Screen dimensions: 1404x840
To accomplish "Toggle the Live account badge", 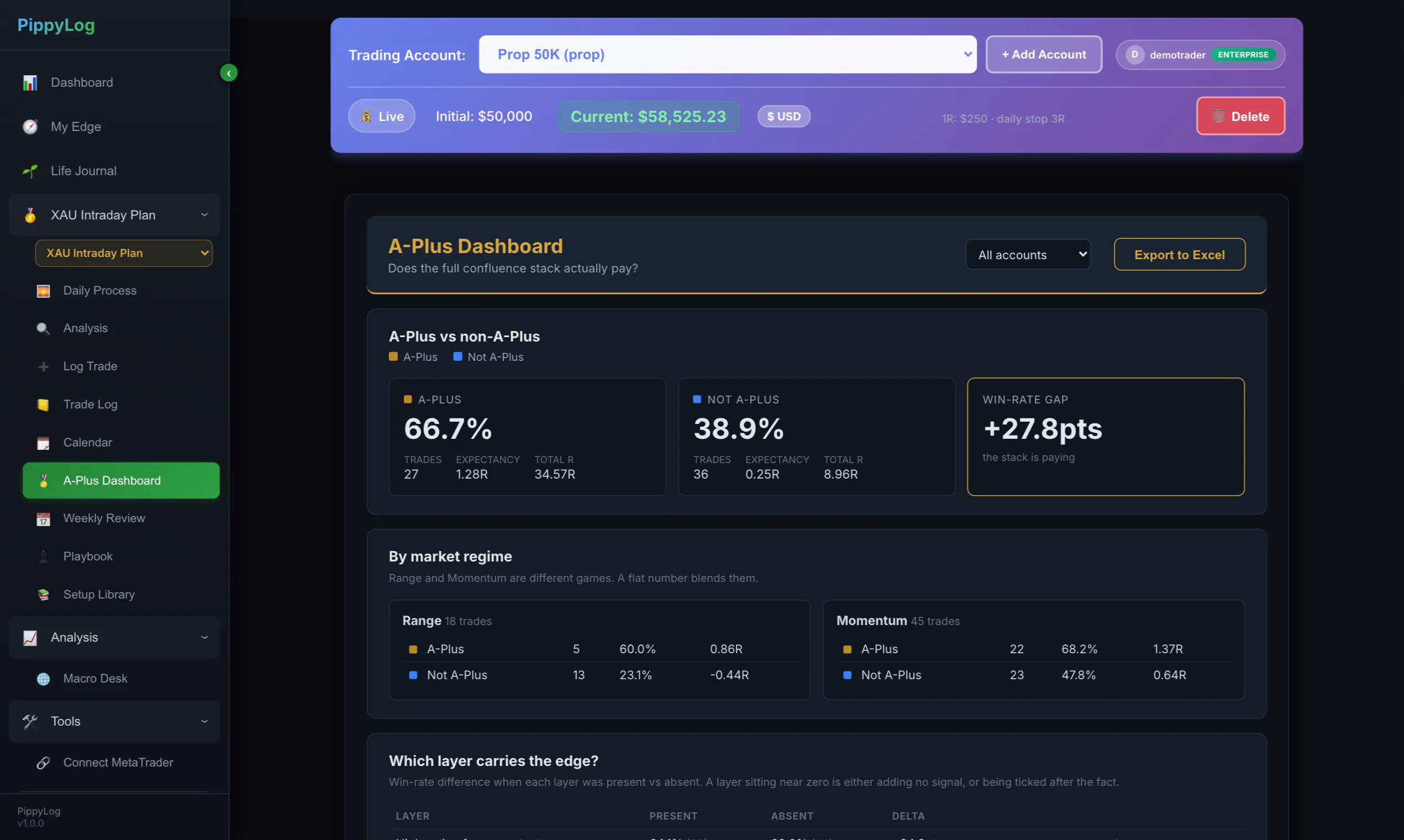I will click(x=381, y=117).
